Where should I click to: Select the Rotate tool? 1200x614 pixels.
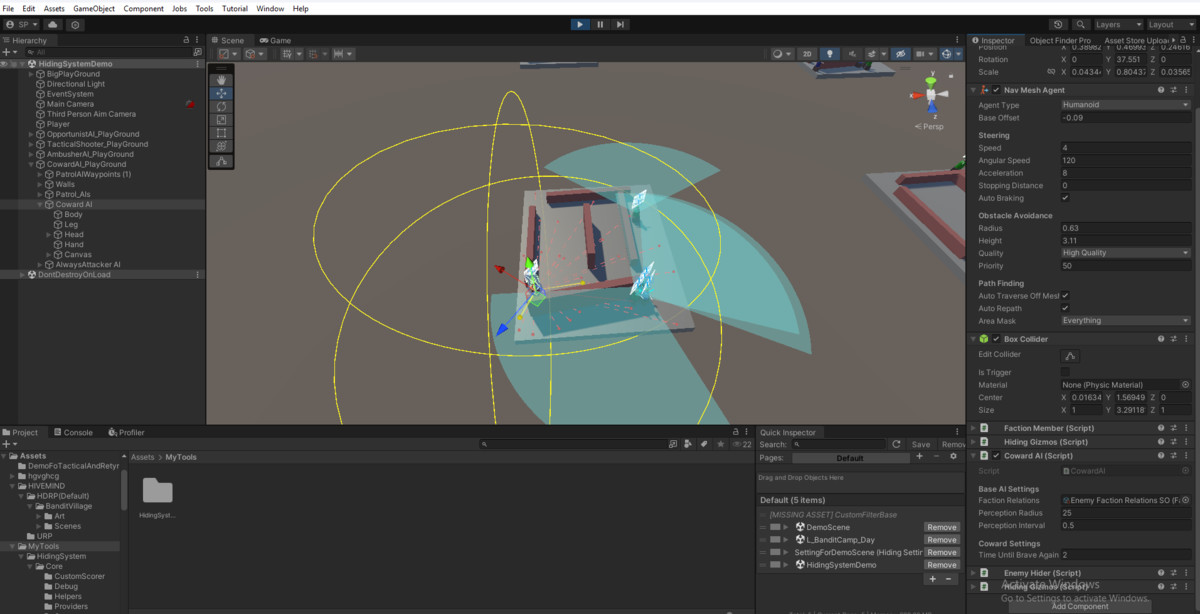tap(221, 106)
